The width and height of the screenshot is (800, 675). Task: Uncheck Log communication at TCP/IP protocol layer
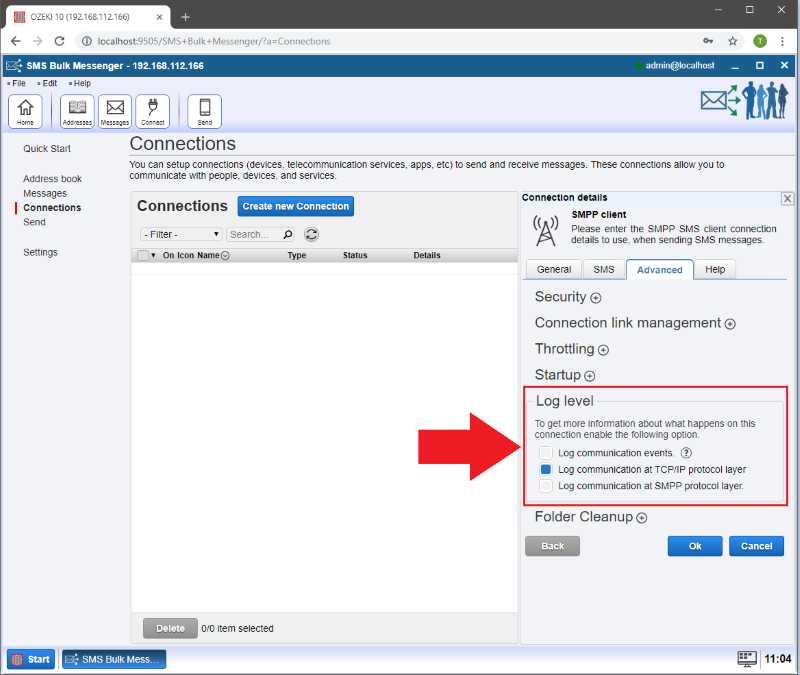click(546, 469)
